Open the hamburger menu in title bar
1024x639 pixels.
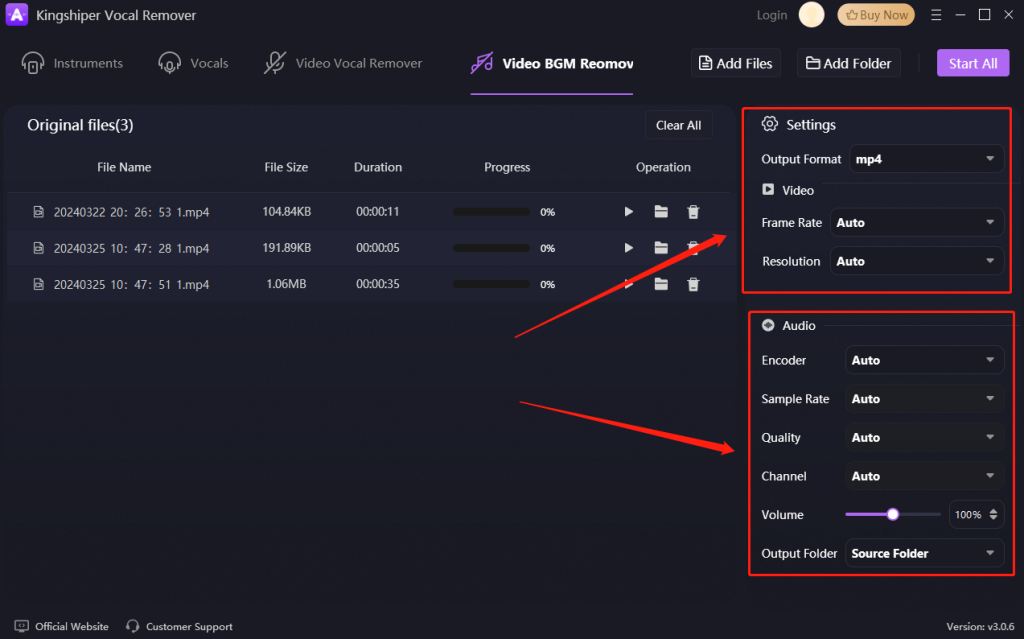936,15
